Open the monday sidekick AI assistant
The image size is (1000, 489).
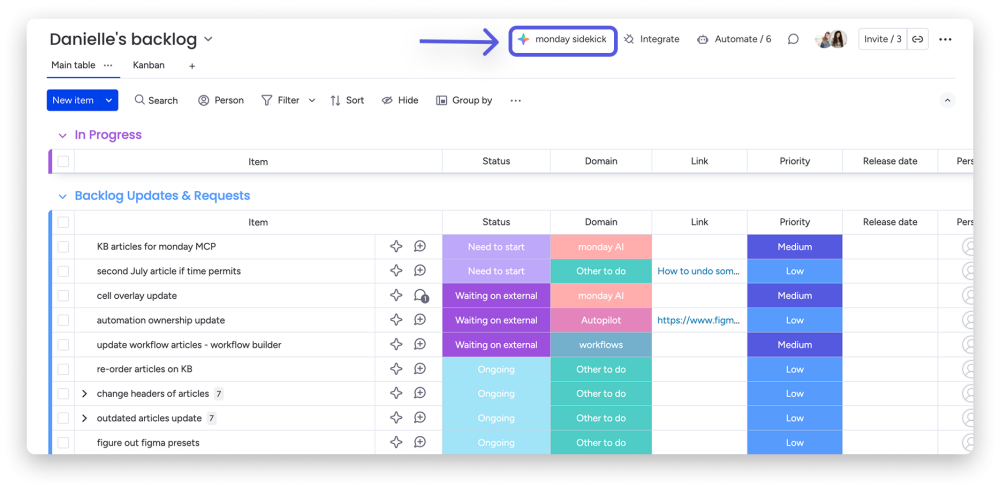pyautogui.click(x=562, y=40)
